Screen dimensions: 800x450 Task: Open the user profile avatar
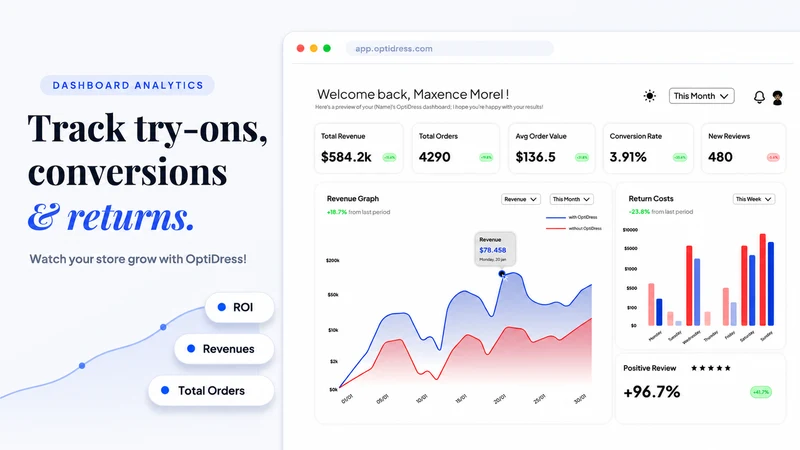click(x=778, y=97)
